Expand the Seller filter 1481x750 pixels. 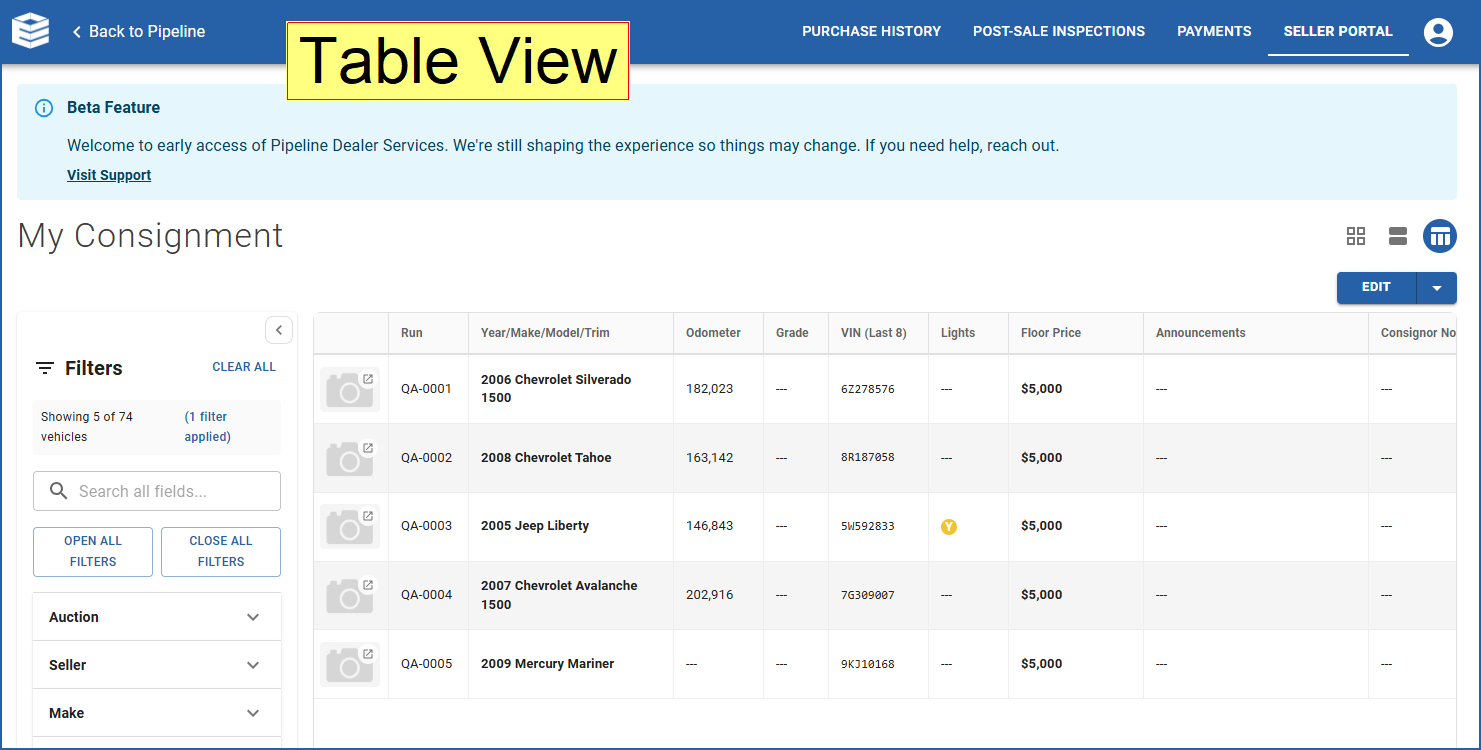(157, 665)
